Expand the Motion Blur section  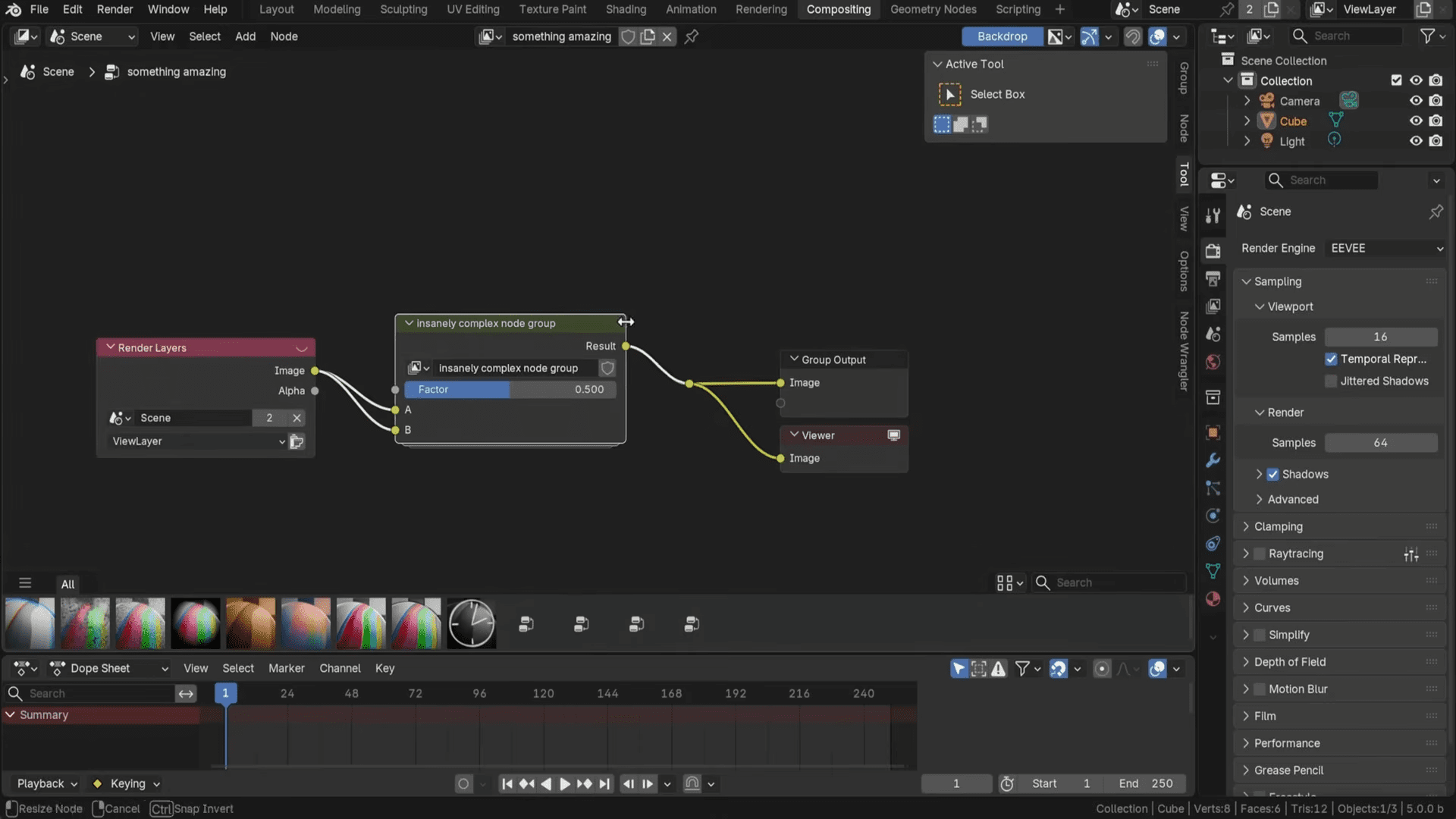point(1247,689)
